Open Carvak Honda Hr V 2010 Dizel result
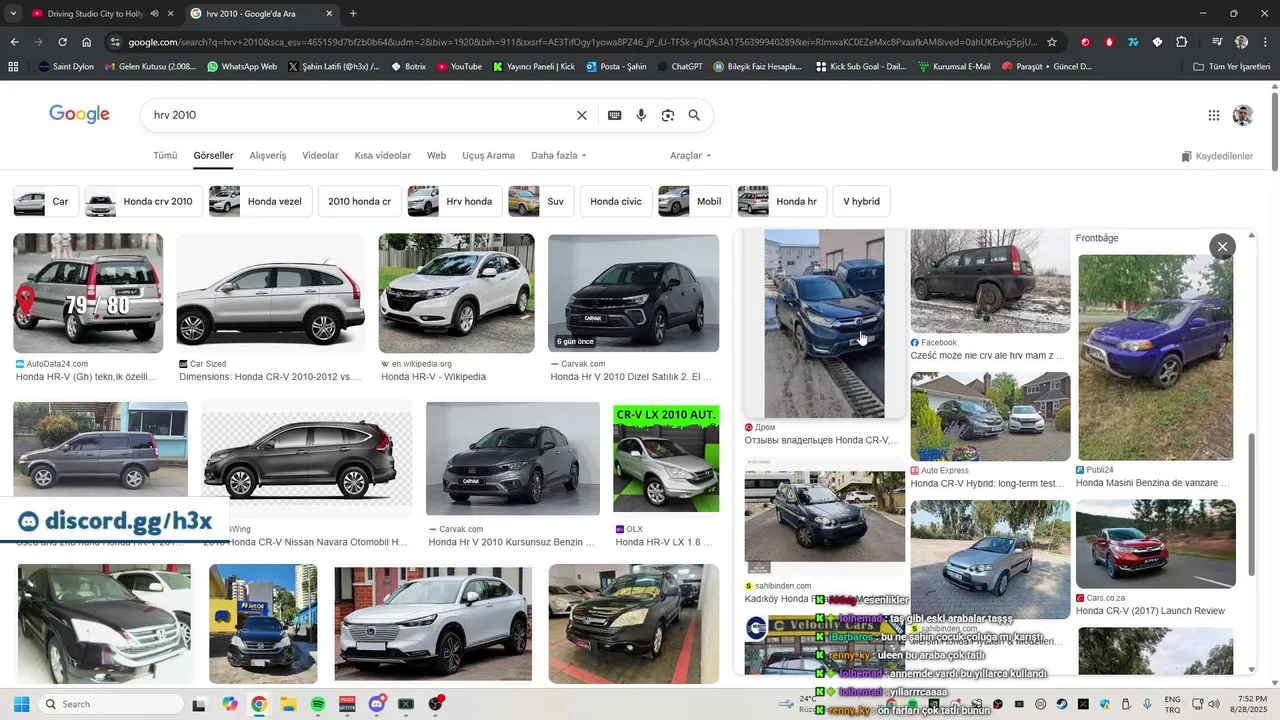The height and width of the screenshot is (720, 1280). coord(631,377)
